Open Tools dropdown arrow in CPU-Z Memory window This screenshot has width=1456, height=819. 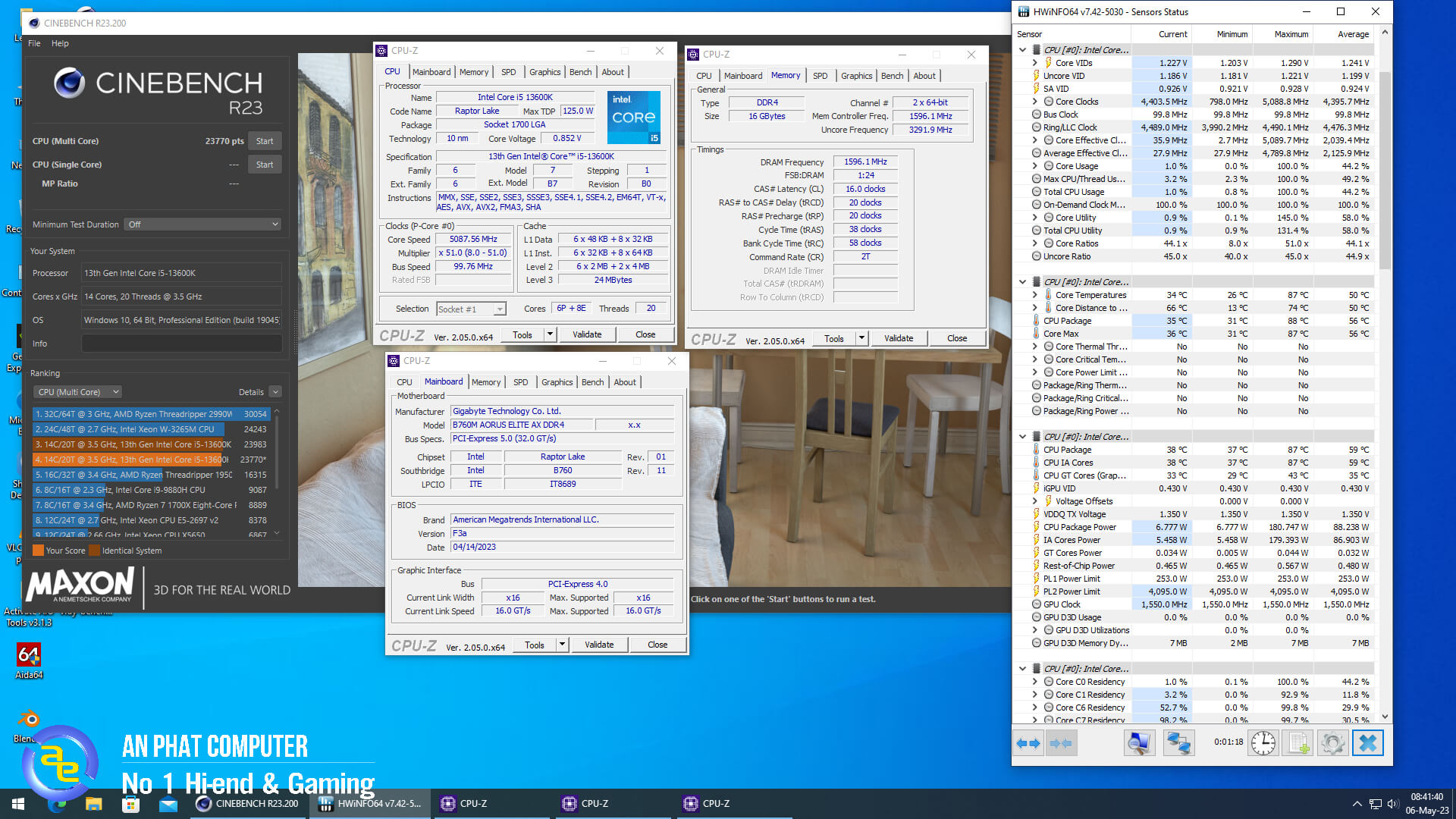pos(862,338)
